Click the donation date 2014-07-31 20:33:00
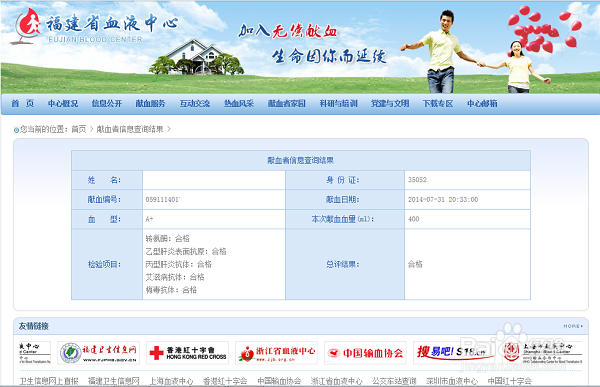600x387 pixels. tap(443, 199)
